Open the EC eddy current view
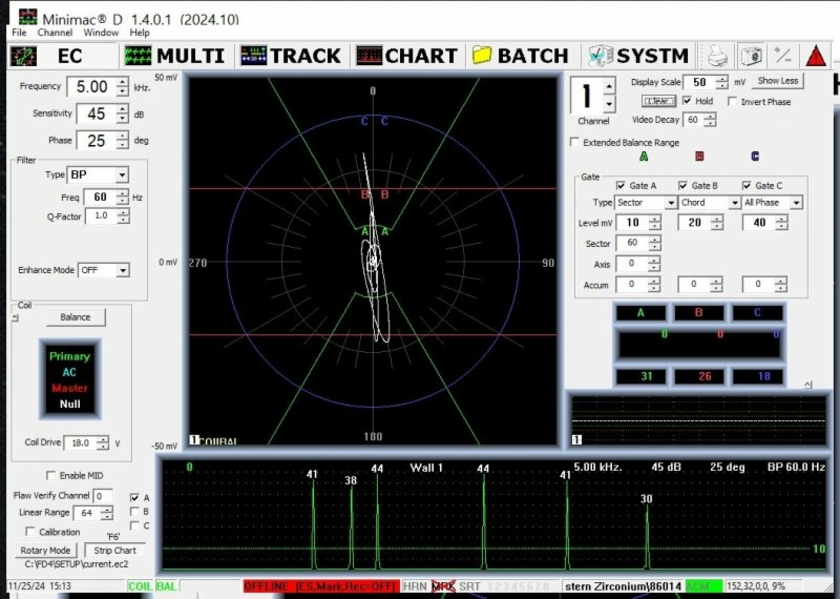Image resolution: width=840 pixels, height=599 pixels. pos(60,56)
